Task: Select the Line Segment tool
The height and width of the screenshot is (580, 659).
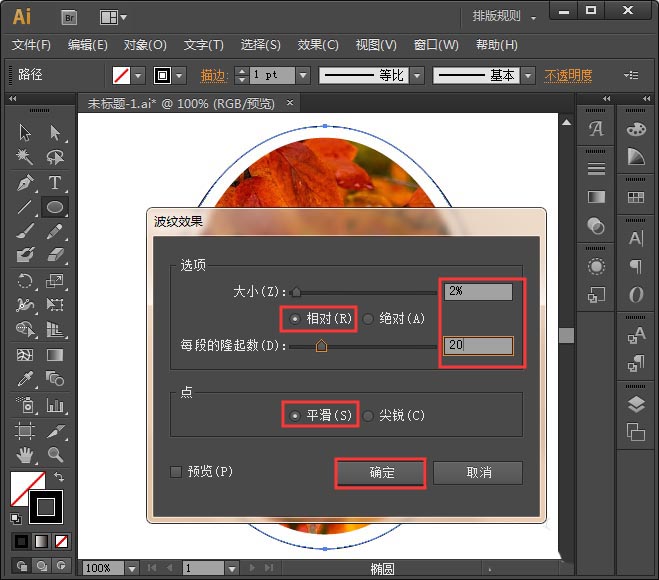Action: 24,207
